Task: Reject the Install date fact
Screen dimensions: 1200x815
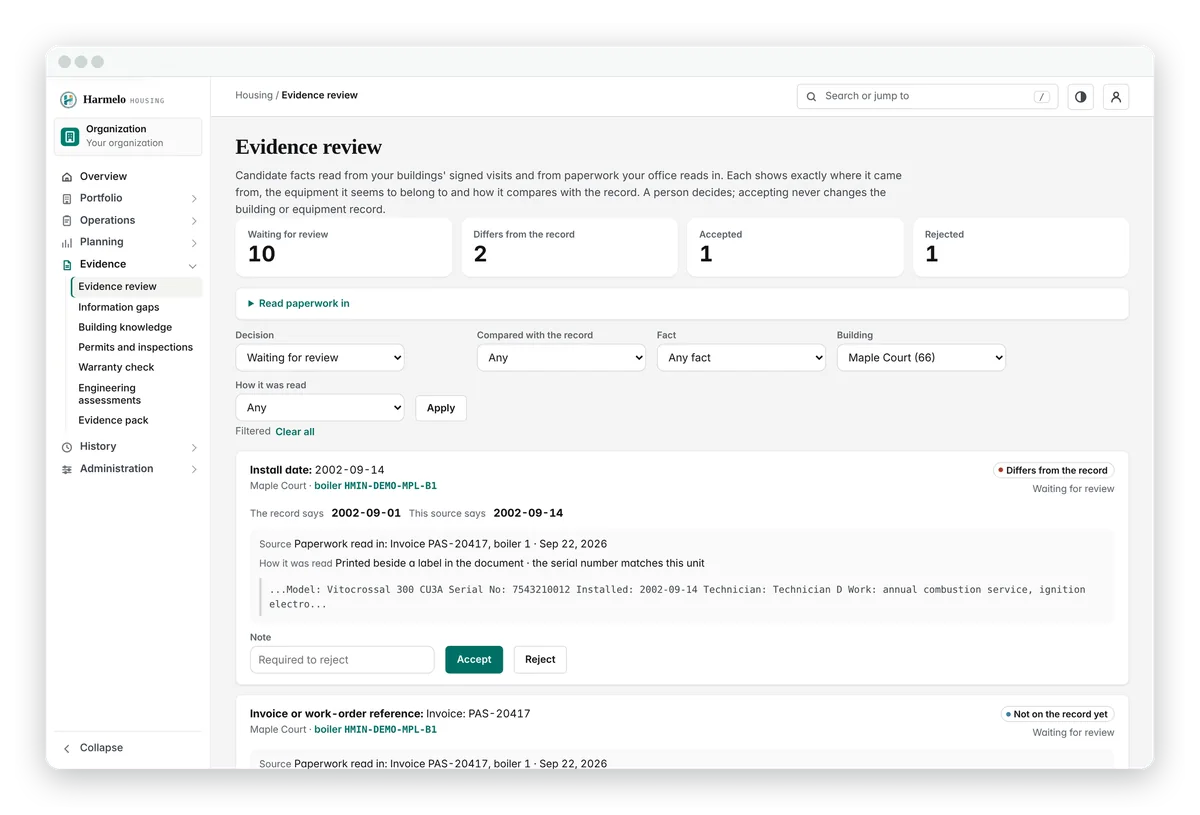Action: [540, 659]
